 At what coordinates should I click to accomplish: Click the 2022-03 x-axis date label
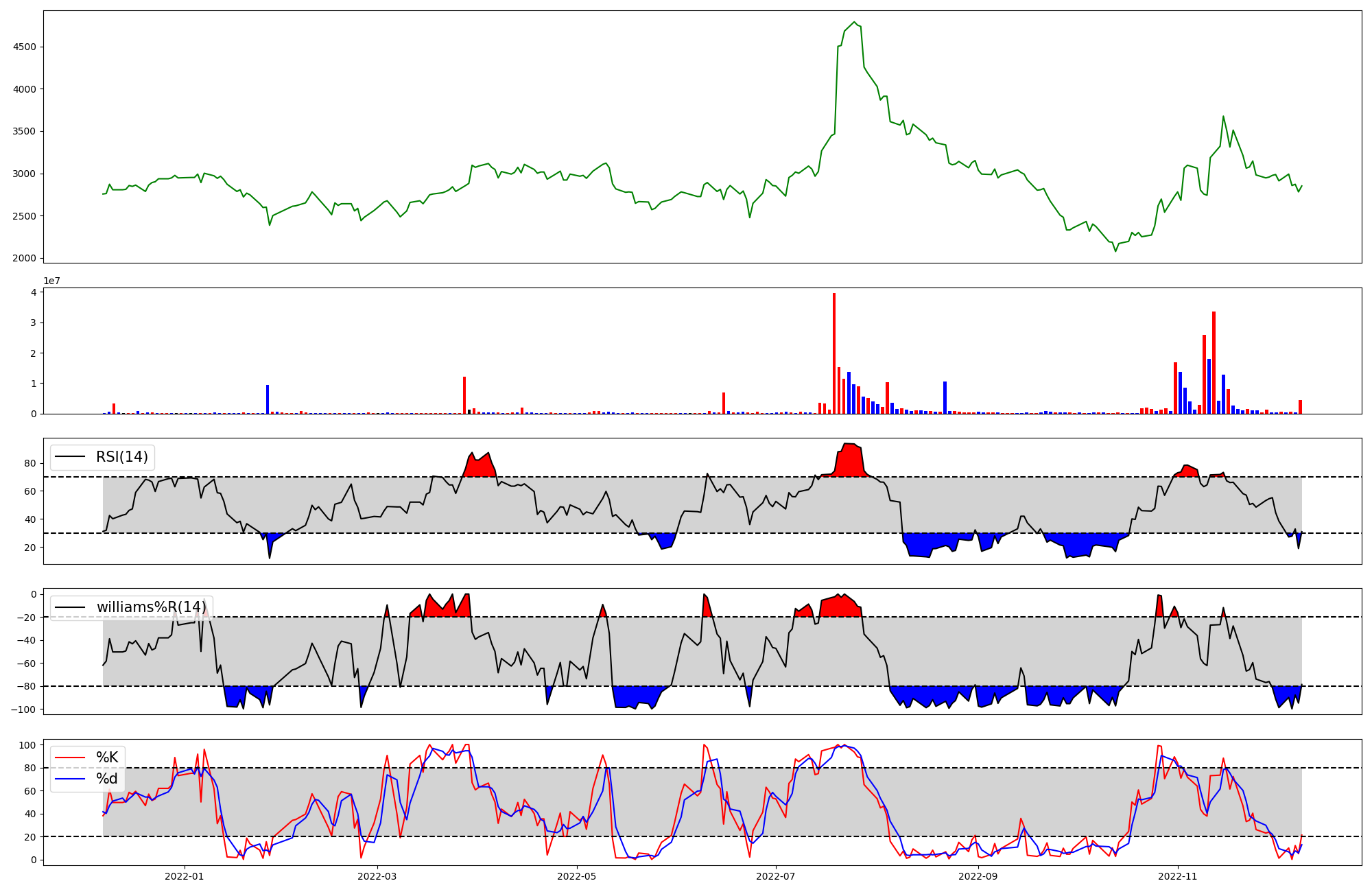click(378, 876)
